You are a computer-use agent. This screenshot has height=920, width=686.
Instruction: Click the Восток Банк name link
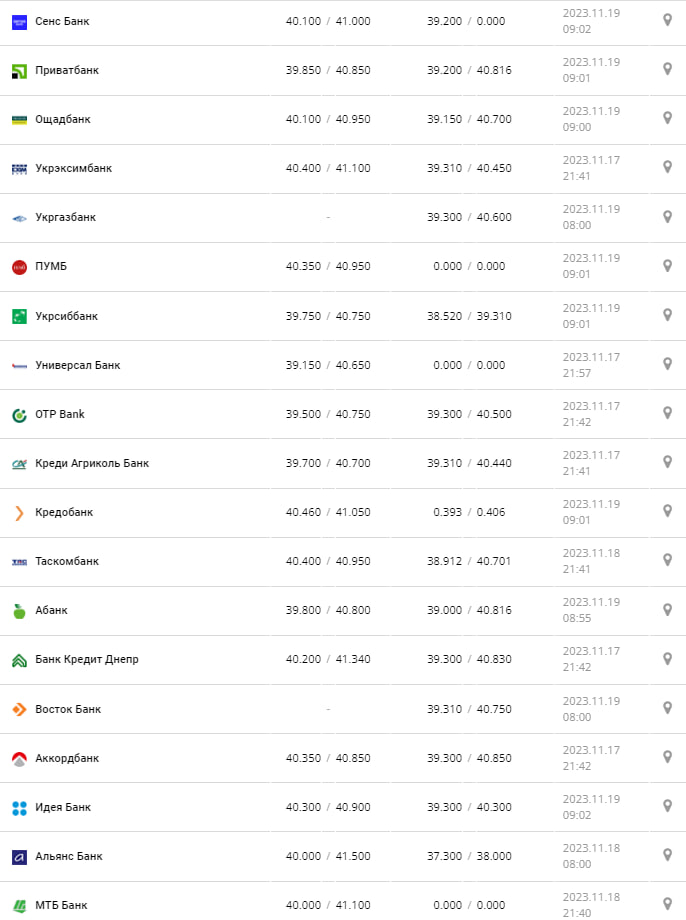pyautogui.click(x=68, y=709)
